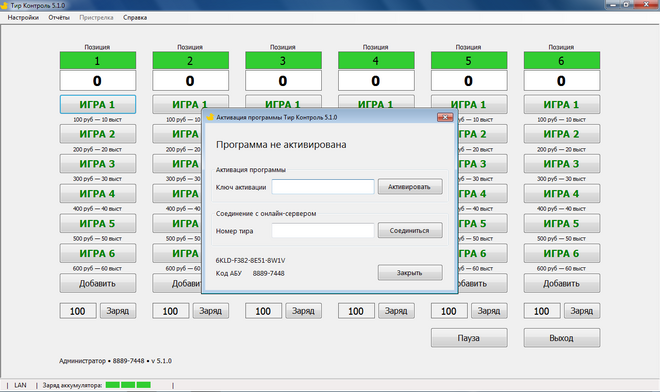
Task: Click the app icon in the main title bar
Action: pos(5,5)
